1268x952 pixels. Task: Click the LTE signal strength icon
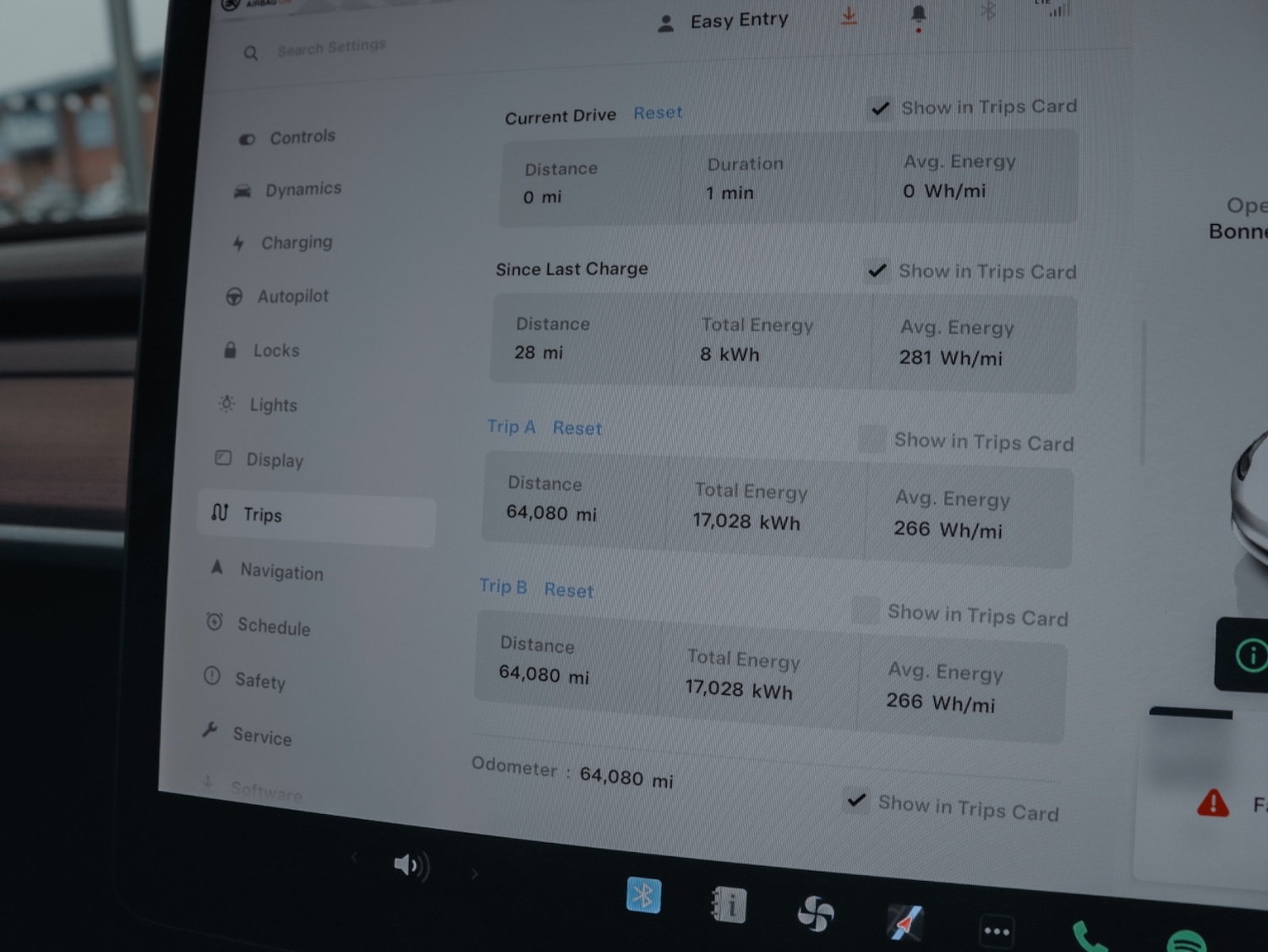pyautogui.click(x=1055, y=9)
